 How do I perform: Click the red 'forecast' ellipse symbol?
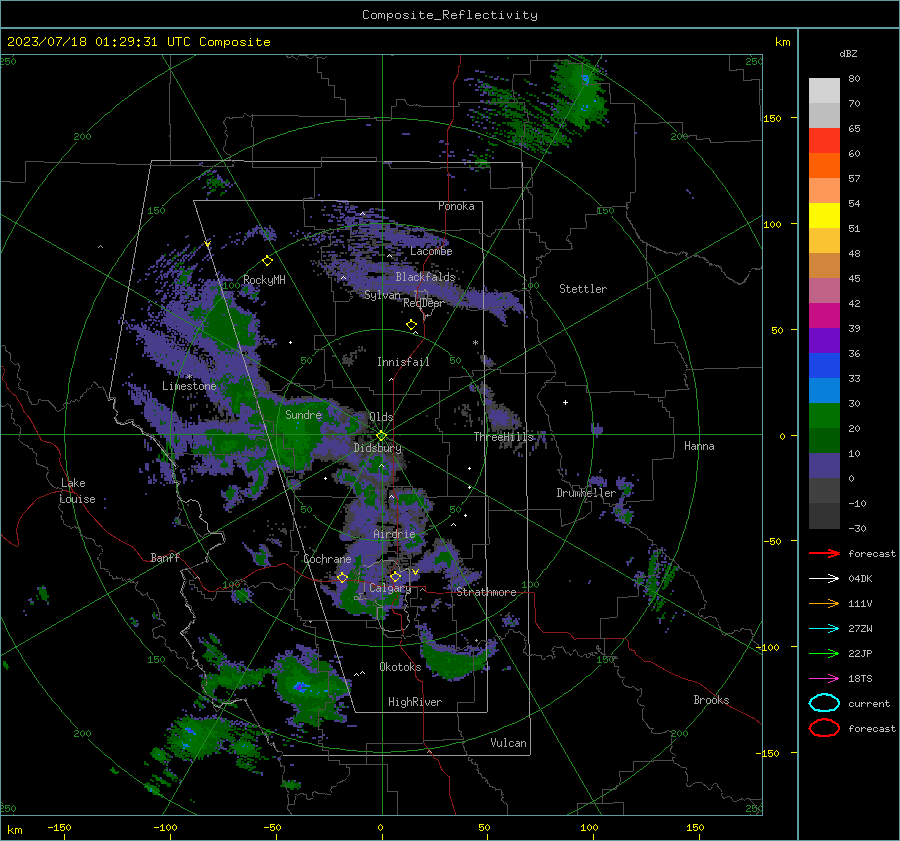tap(824, 728)
